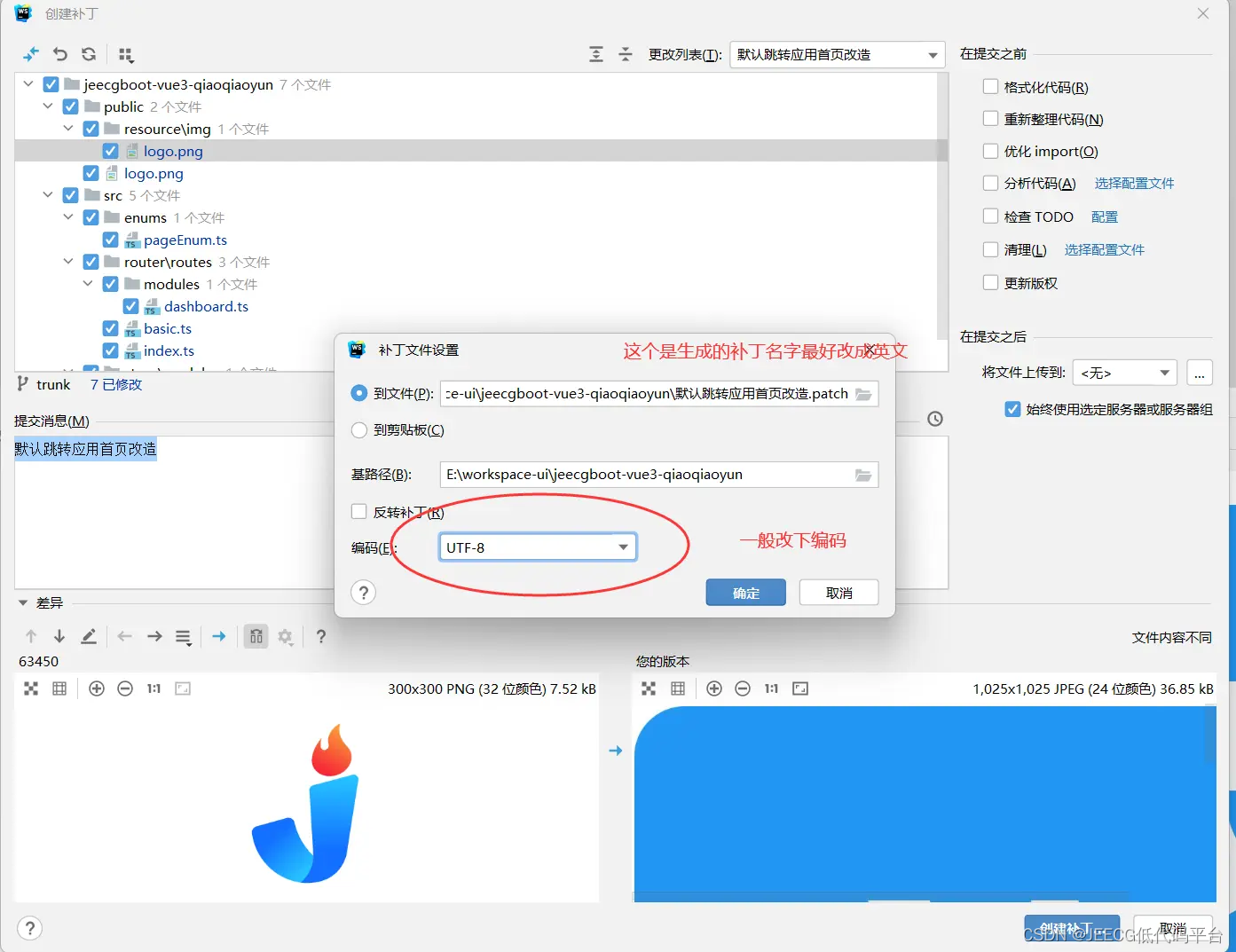
Task: Click the browse folder icon for the base path
Action: coord(863,475)
